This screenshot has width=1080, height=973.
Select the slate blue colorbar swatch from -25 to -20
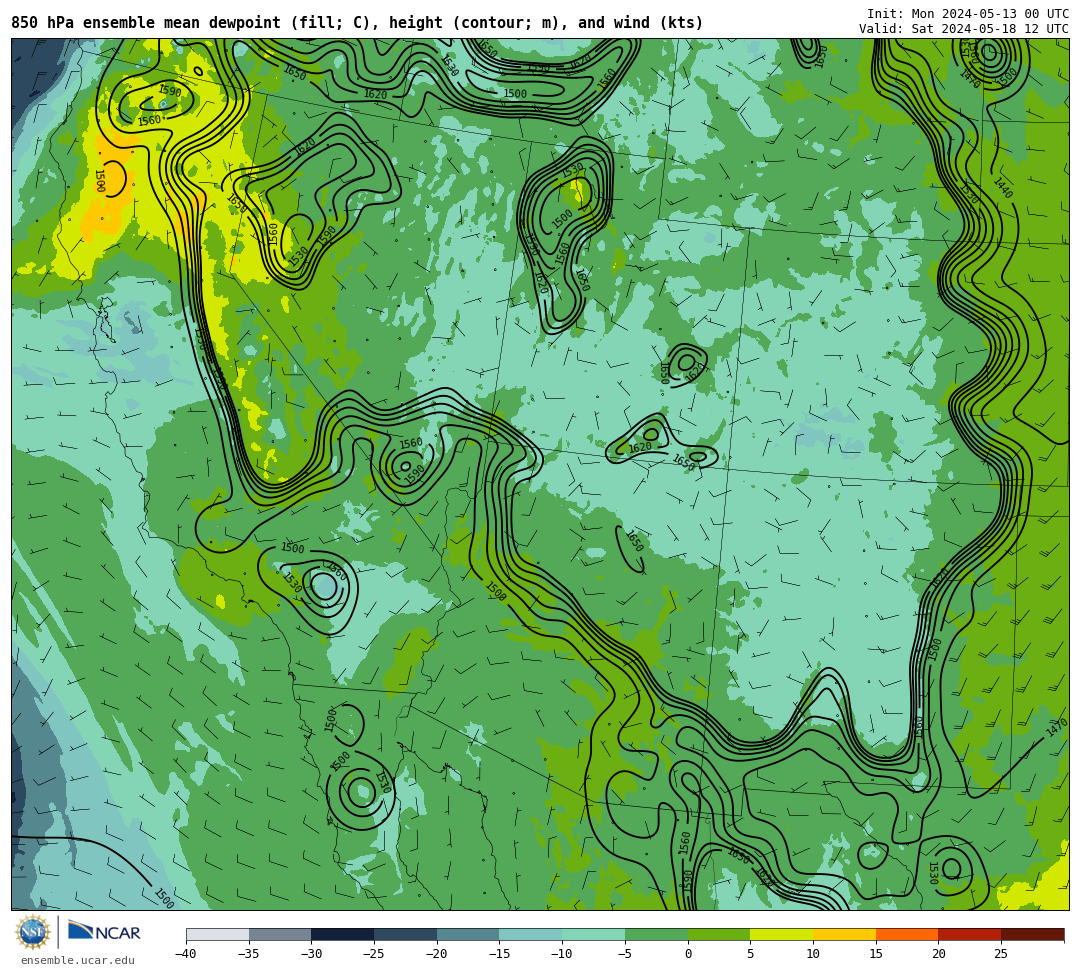pos(406,934)
